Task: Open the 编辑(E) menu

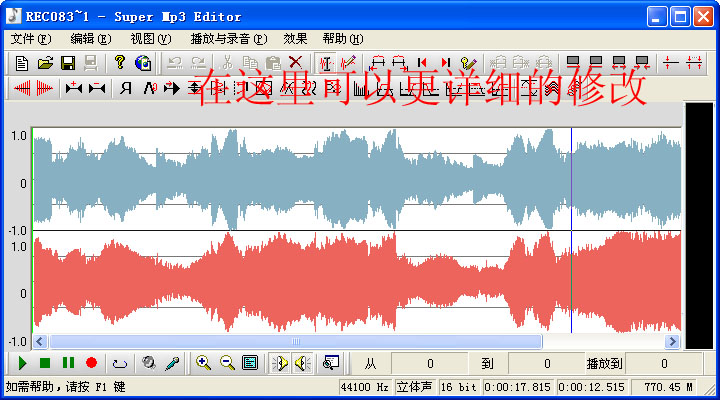Action: pos(91,39)
